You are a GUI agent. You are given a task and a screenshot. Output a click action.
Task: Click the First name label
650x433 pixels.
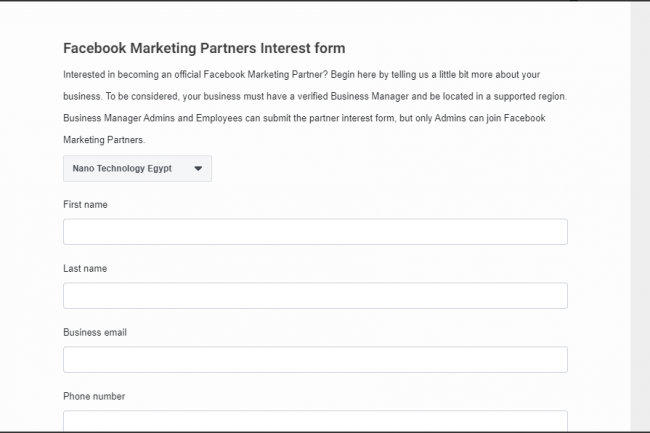(85, 205)
